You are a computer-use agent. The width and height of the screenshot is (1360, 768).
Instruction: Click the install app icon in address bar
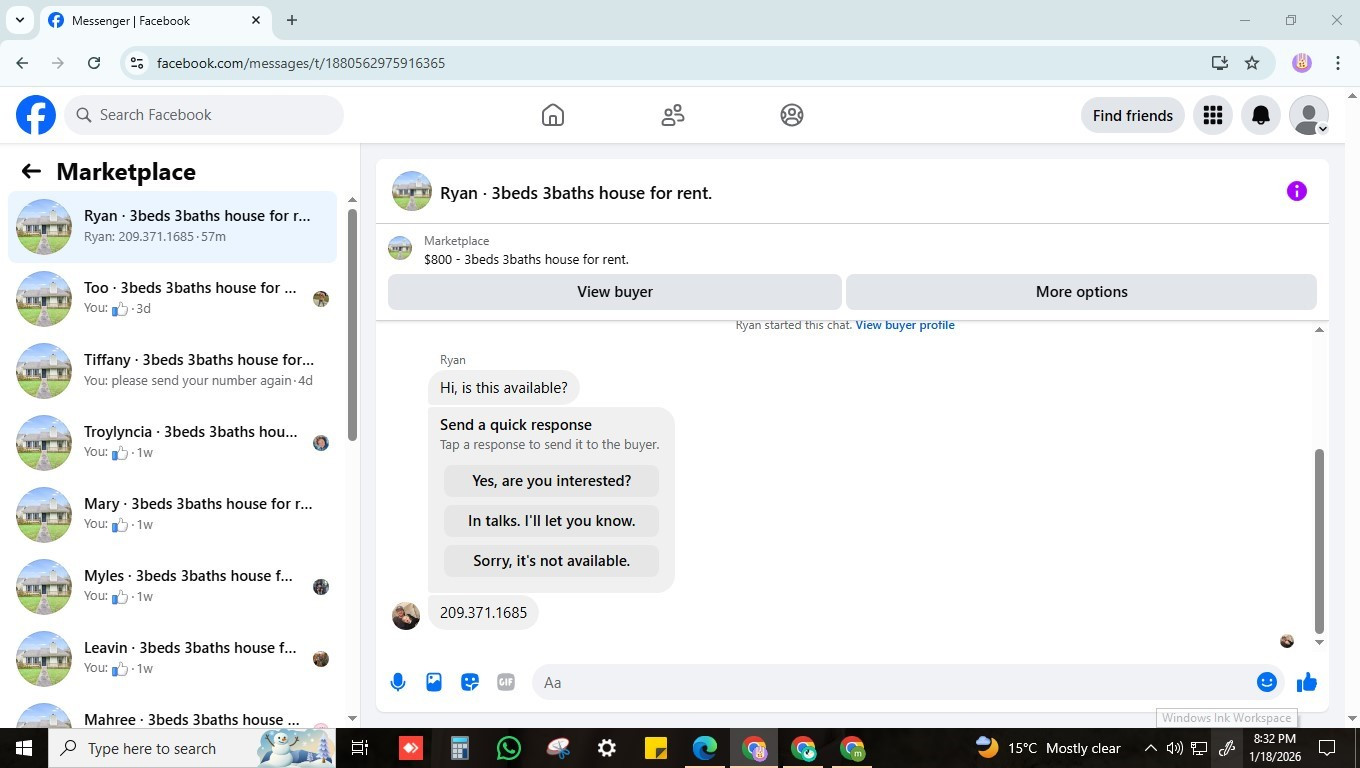point(1219,63)
